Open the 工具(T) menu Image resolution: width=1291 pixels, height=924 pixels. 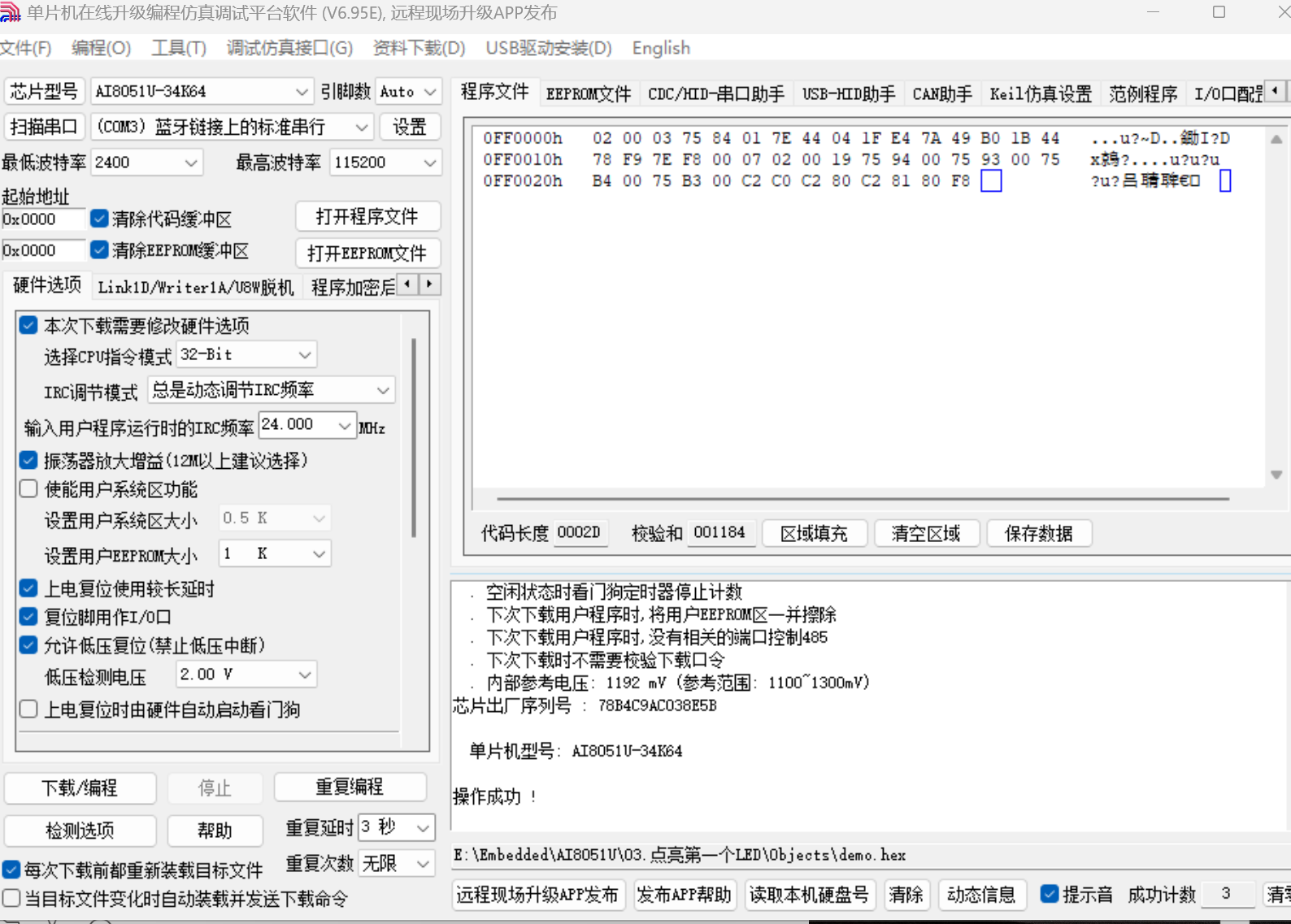(179, 48)
